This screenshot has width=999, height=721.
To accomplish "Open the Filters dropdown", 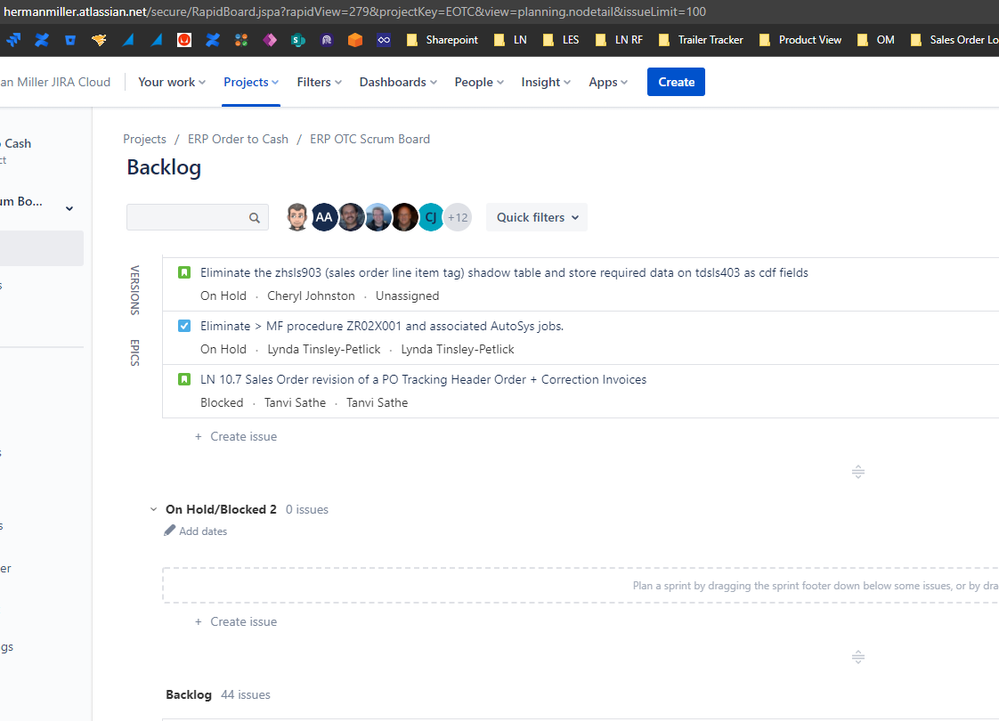I will coord(319,82).
